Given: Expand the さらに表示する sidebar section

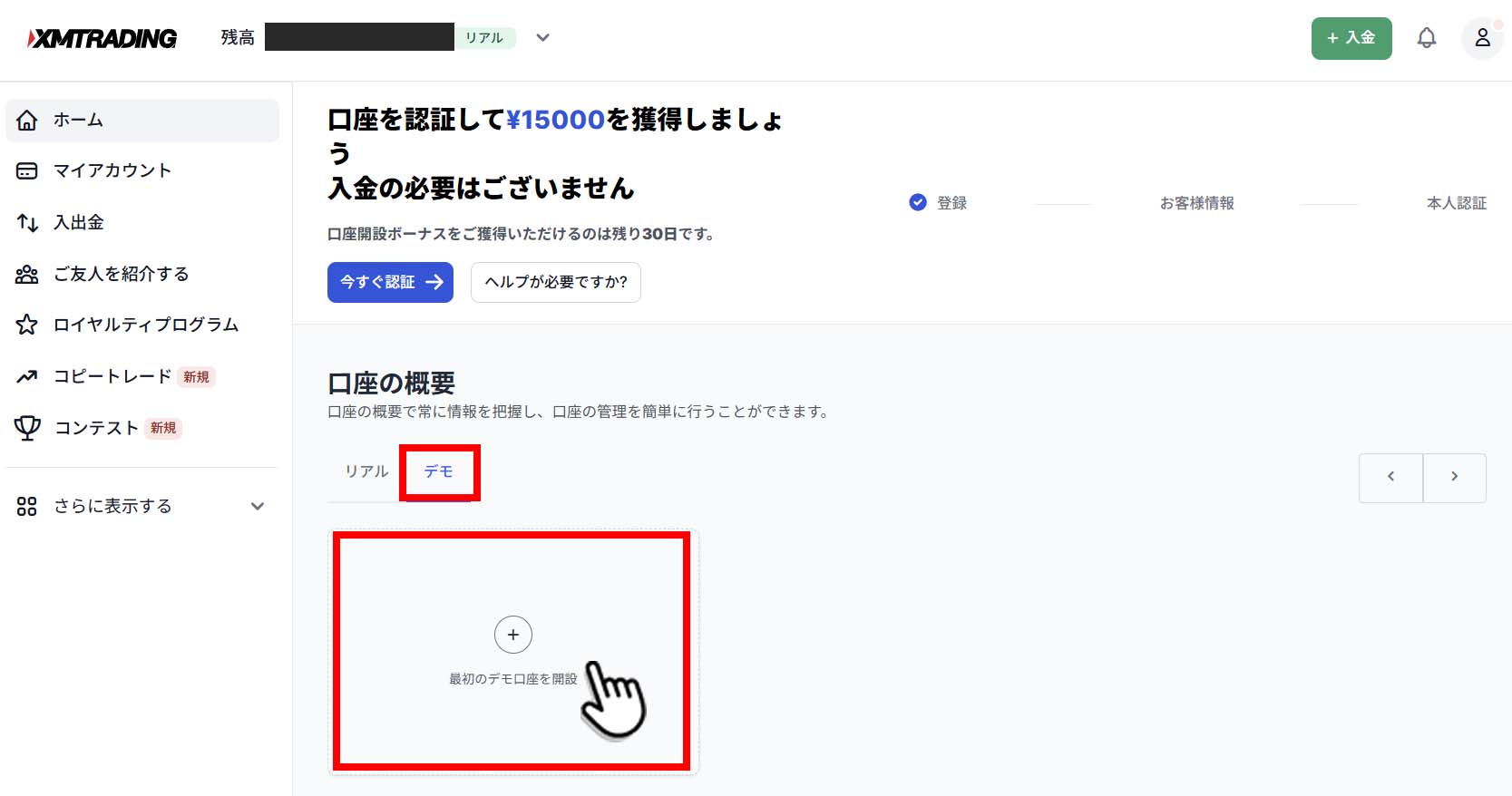Looking at the screenshot, I should [x=258, y=506].
